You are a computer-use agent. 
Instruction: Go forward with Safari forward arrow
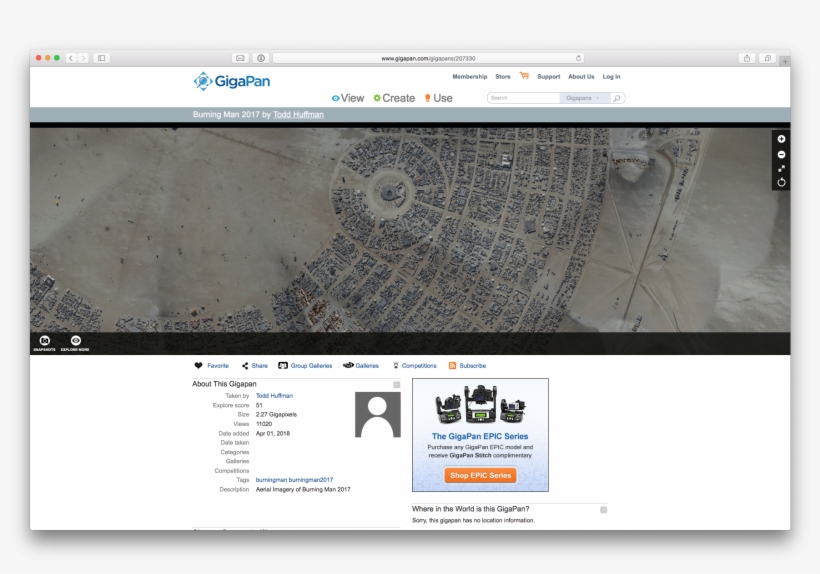coord(83,58)
